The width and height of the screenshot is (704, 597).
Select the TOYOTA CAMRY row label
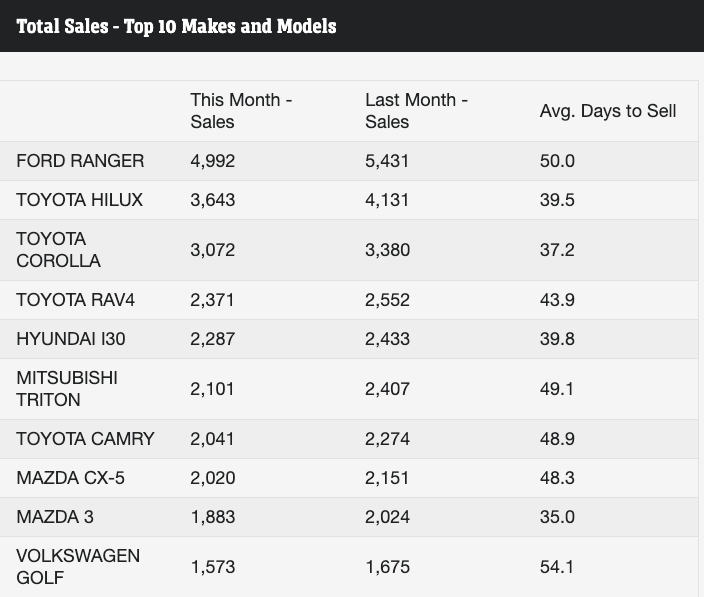[x=85, y=439]
